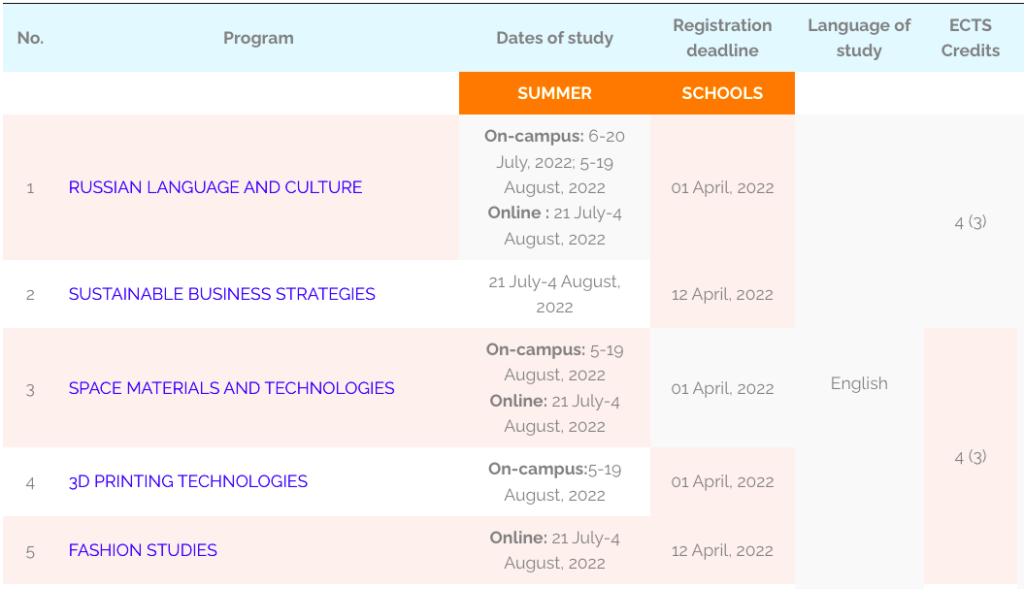Open Russian Language and Culture program link
Screen dimensions: 1024x589
pos(215,187)
